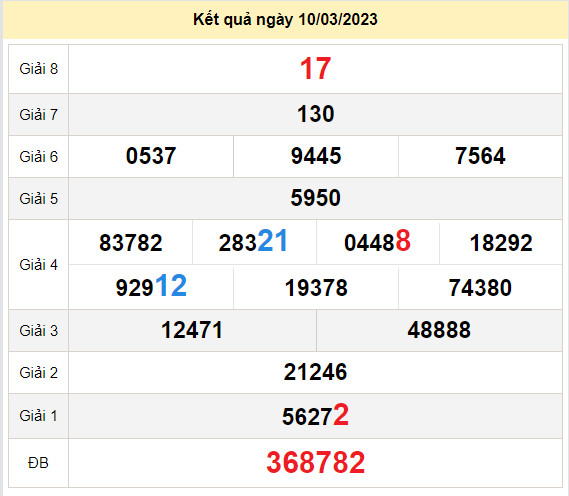This screenshot has width=569, height=496.
Task: Select the Giải 1 number 56272
Action: click(315, 415)
